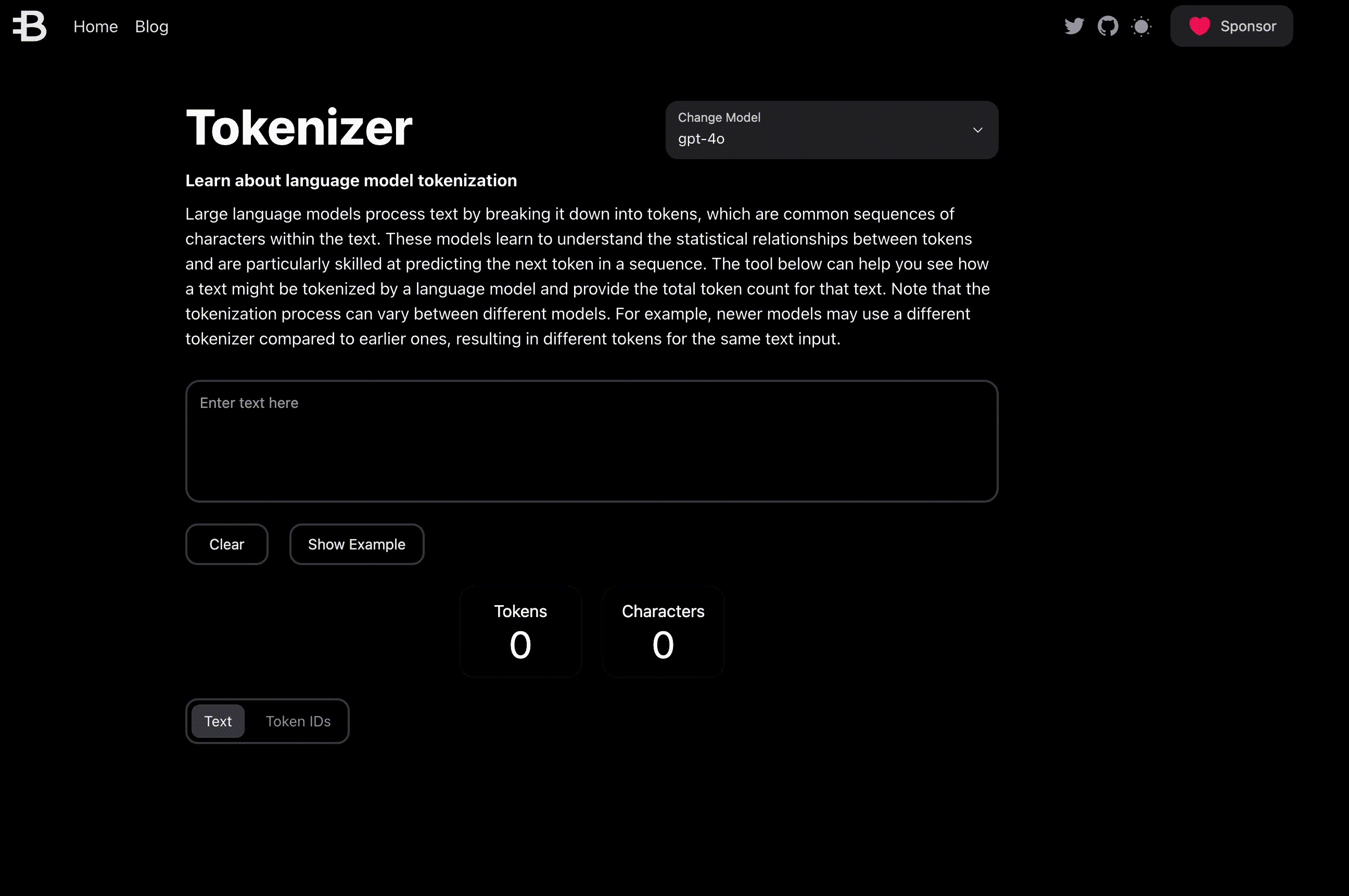Navigate to the Blog menu item
Screen dimensions: 1349x896
151,26
